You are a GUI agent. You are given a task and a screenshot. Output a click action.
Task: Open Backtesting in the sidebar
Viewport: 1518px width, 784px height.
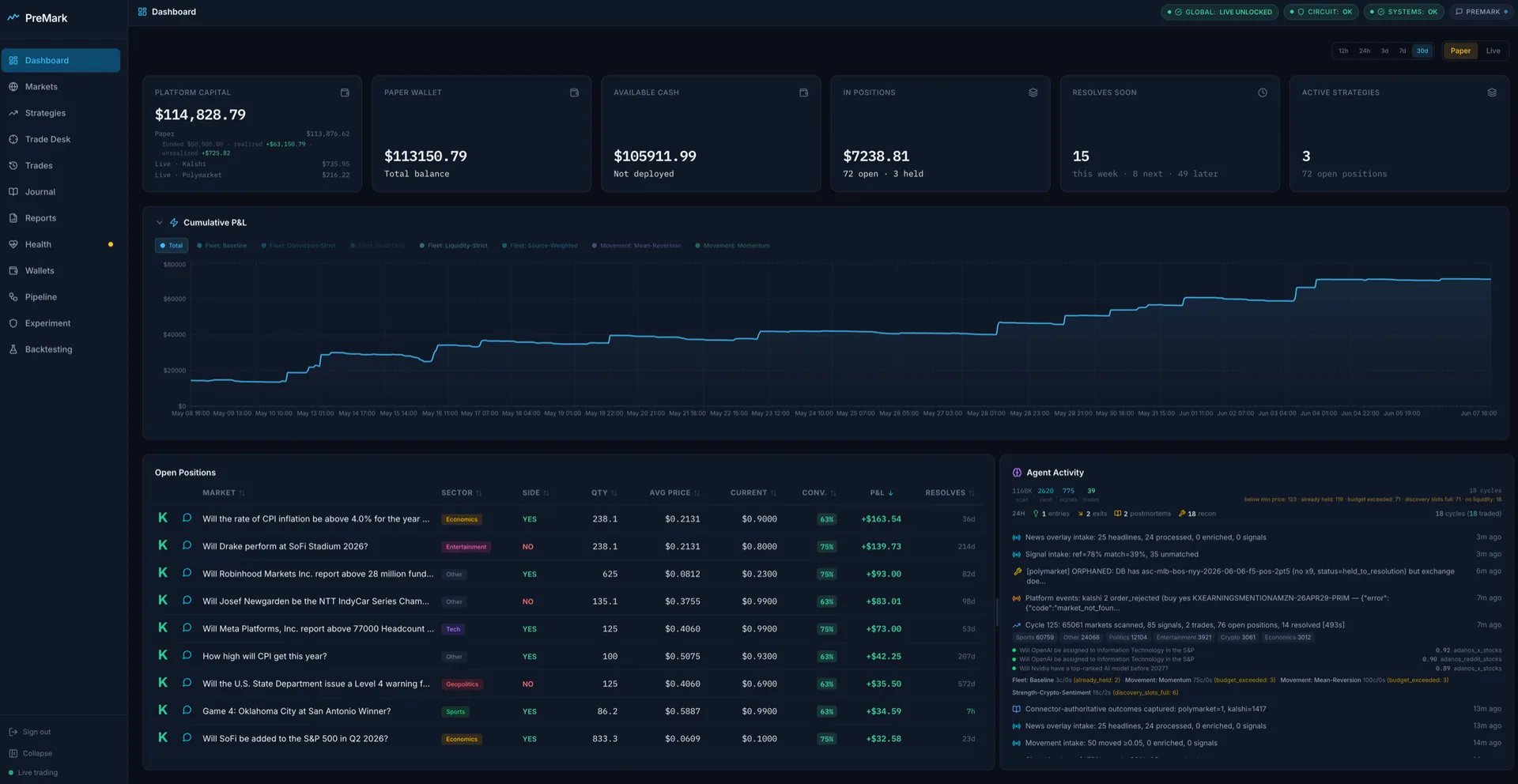pyautogui.click(x=61, y=349)
